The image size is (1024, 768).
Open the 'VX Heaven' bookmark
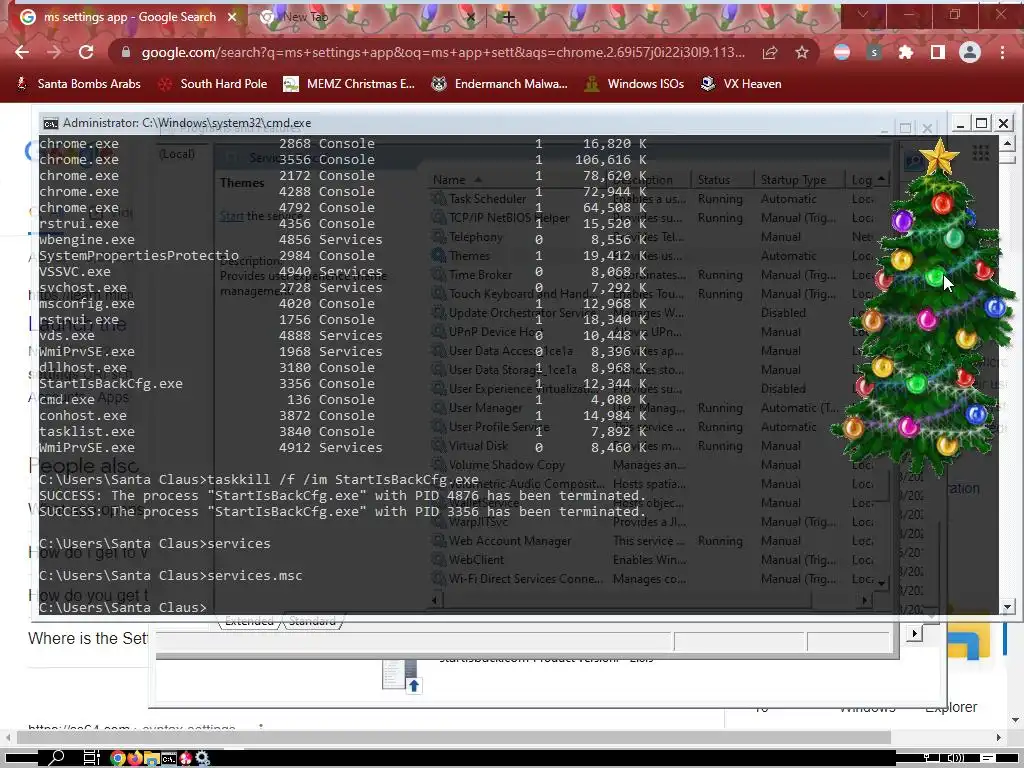pyautogui.click(x=741, y=84)
